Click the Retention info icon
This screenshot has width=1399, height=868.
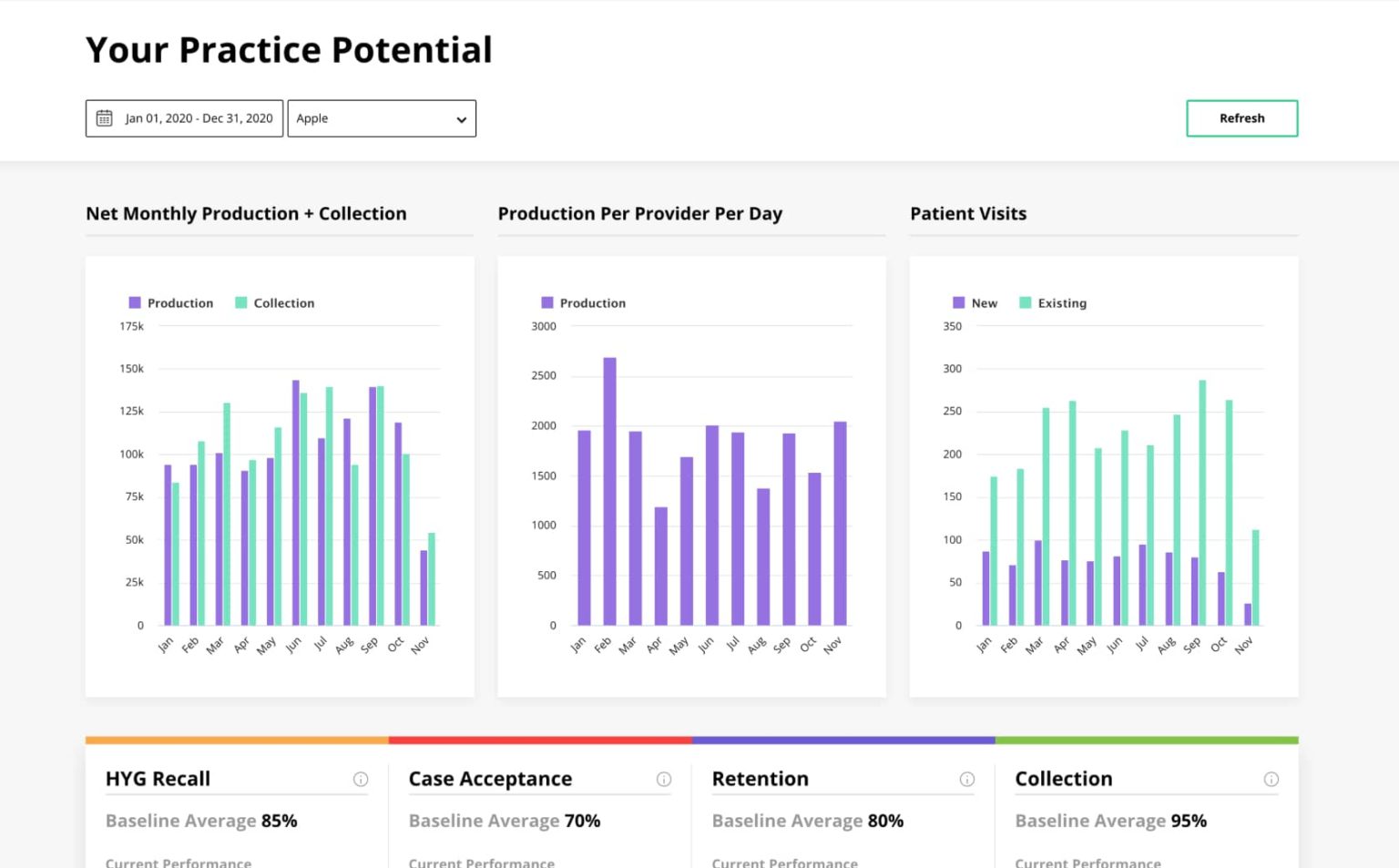967,779
